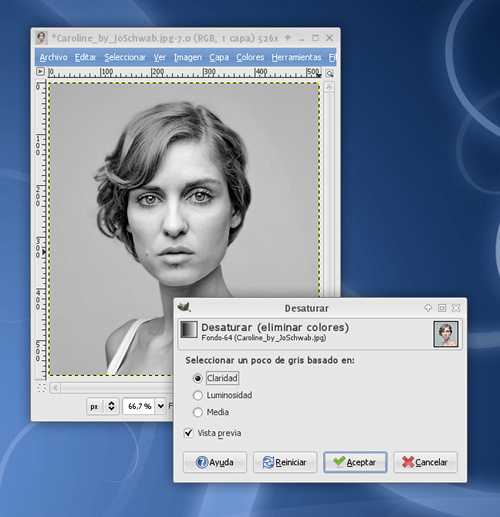This screenshot has height=517, width=500.
Task: Select the Claridad radio option
Action: coord(198,378)
